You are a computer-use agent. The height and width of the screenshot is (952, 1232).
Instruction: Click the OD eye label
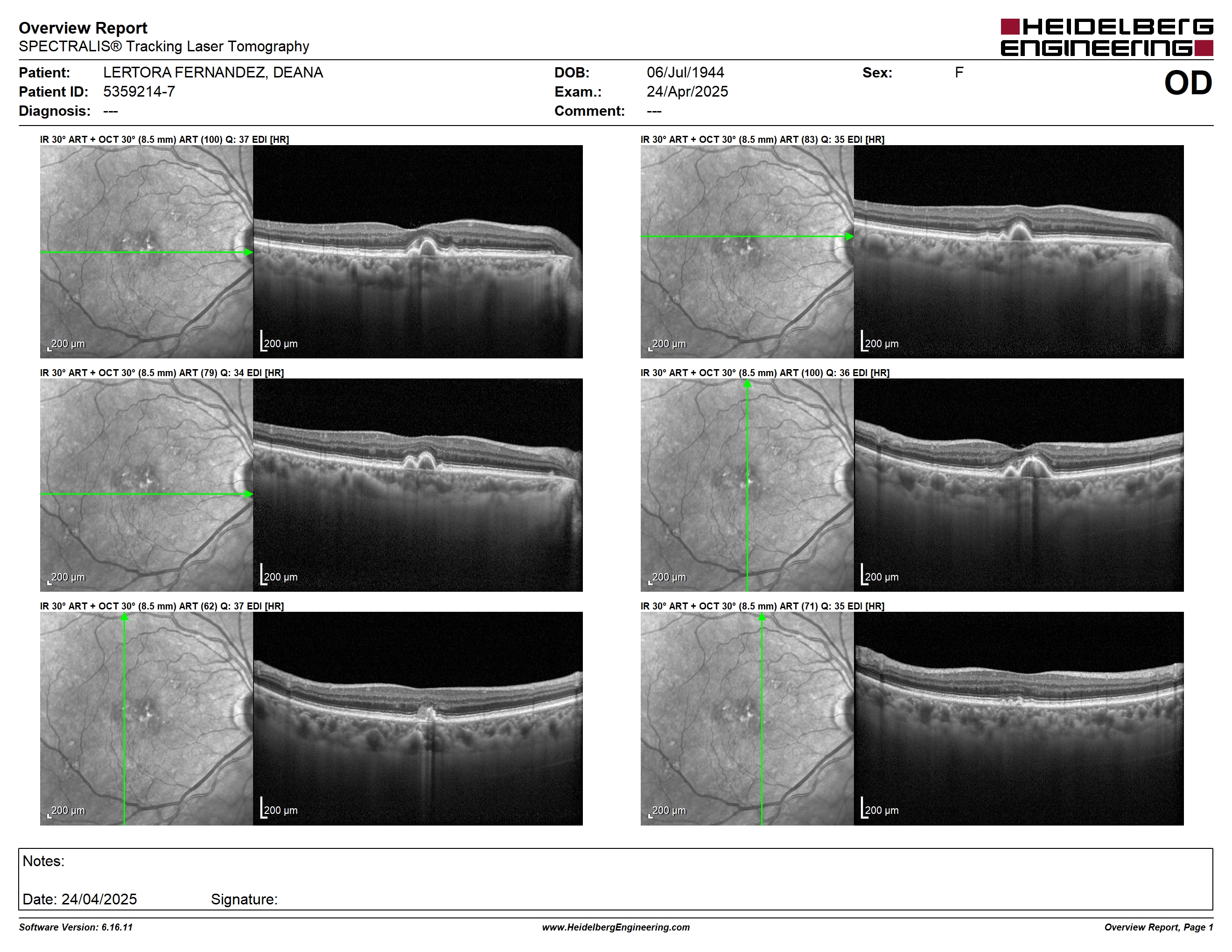click(1188, 83)
